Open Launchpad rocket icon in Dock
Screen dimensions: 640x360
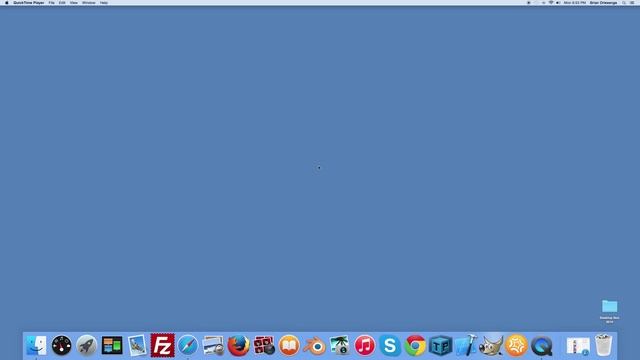click(87, 345)
